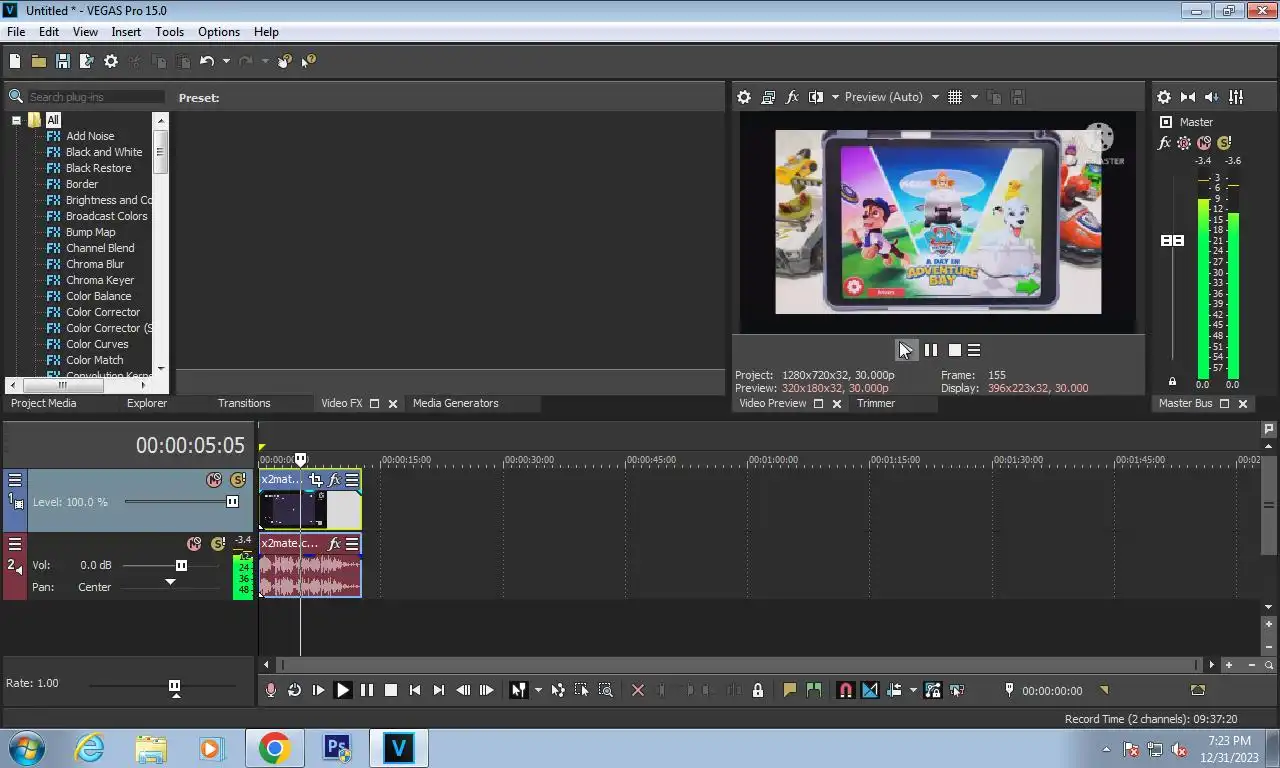This screenshot has width=1280, height=768.
Task: Stop playback in timeline transport bar
Action: (x=391, y=690)
